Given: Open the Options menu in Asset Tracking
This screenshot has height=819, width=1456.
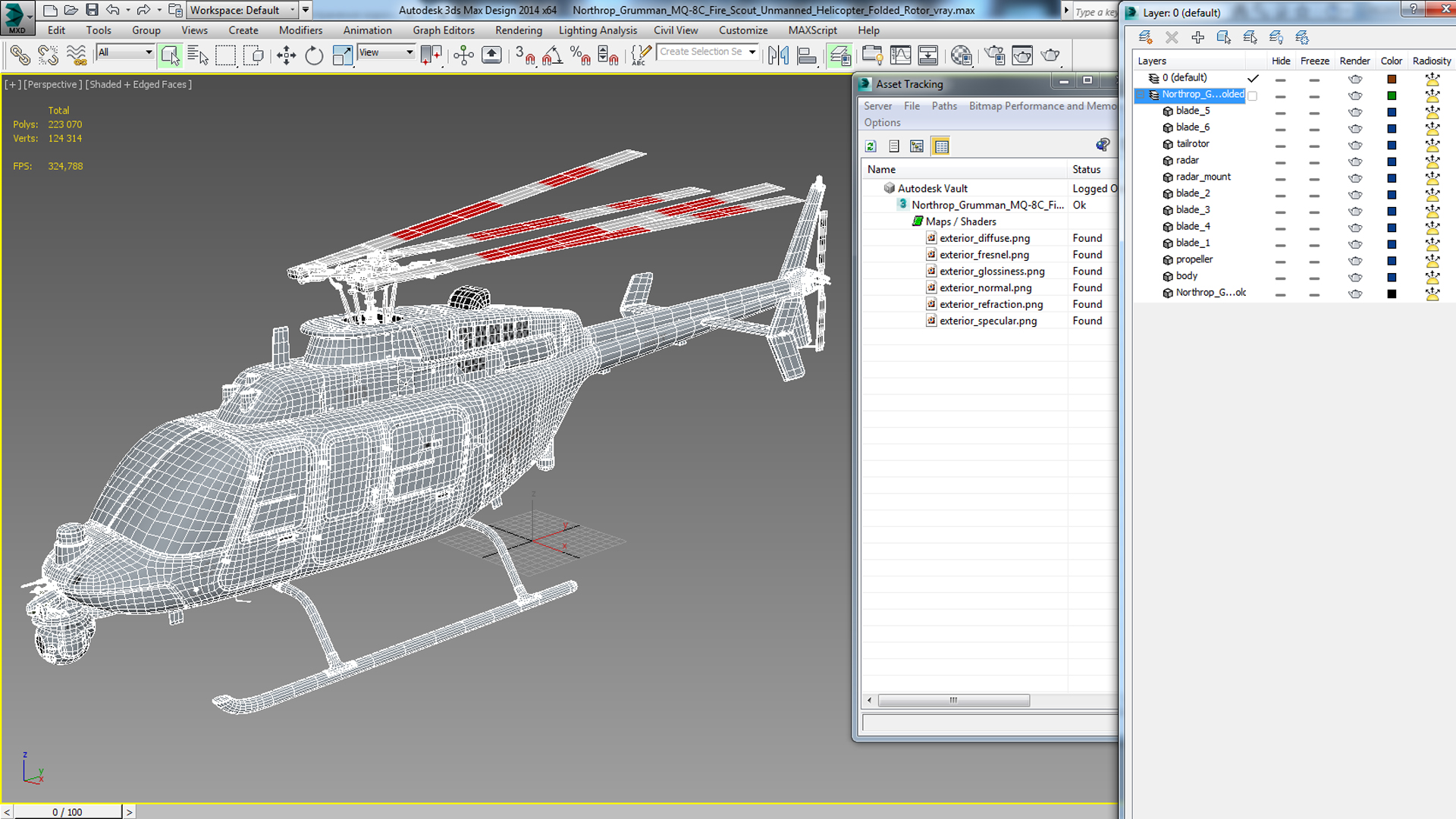Looking at the screenshot, I should click(882, 123).
